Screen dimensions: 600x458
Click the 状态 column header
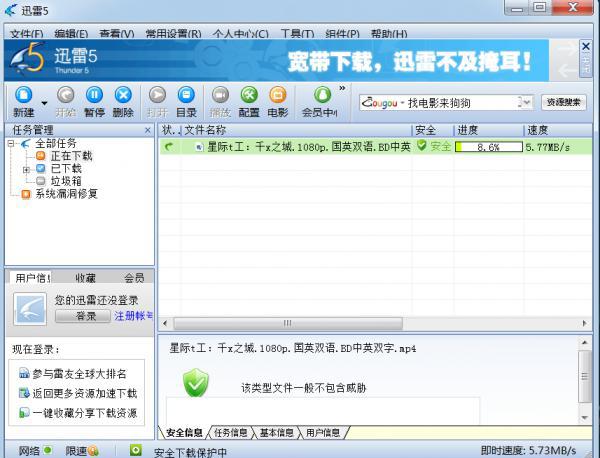click(x=170, y=130)
